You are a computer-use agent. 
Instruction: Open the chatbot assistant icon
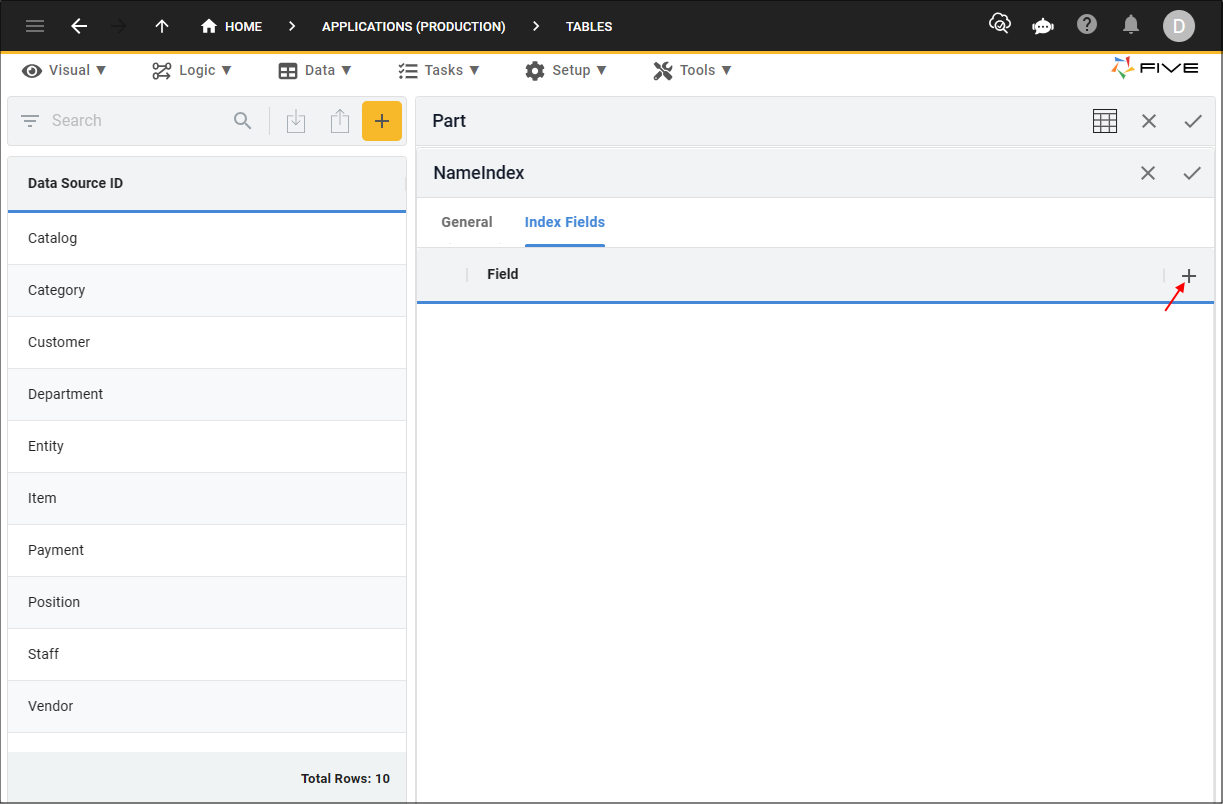tap(1043, 25)
